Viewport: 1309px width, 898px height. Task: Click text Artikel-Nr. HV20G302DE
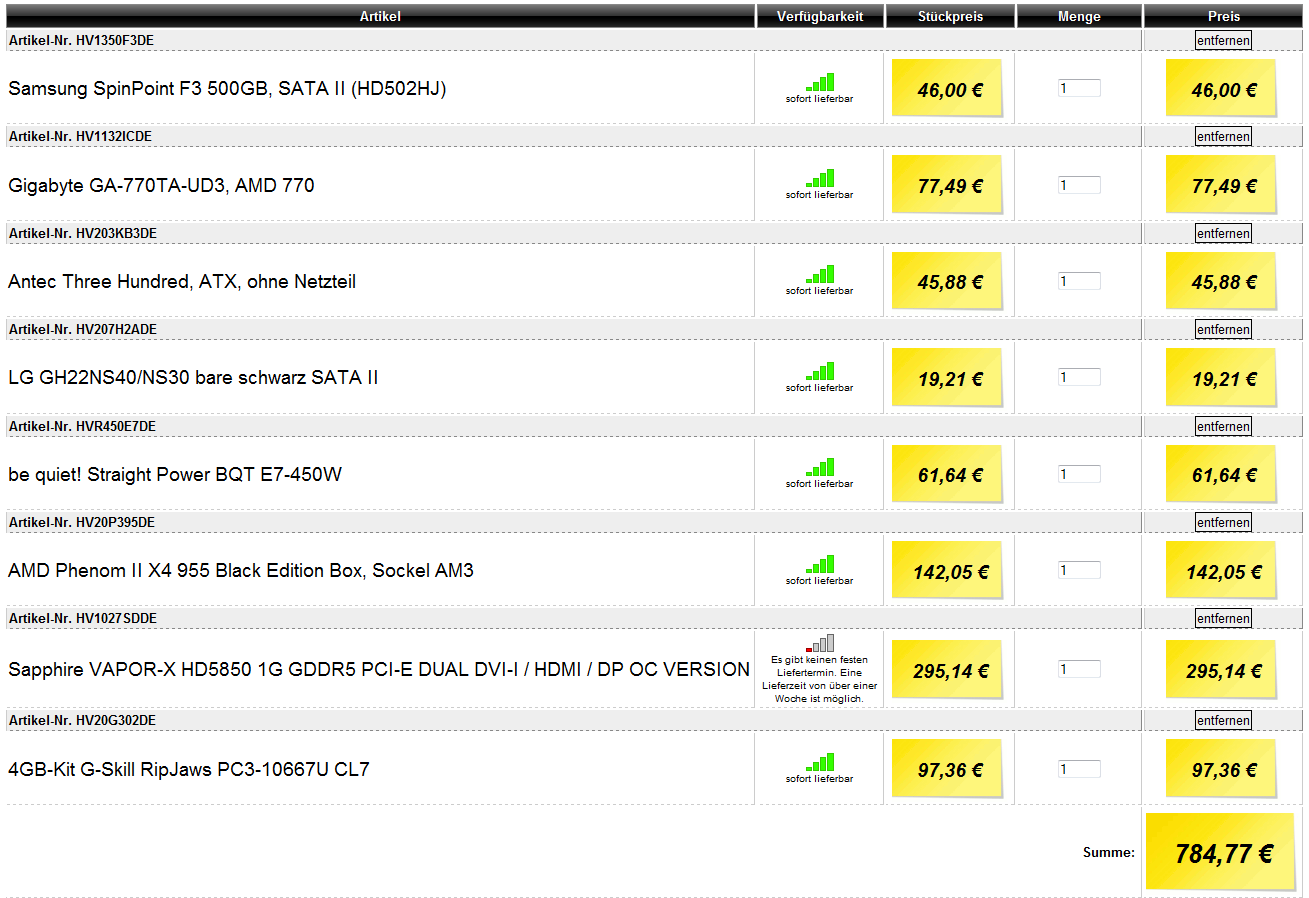82,720
